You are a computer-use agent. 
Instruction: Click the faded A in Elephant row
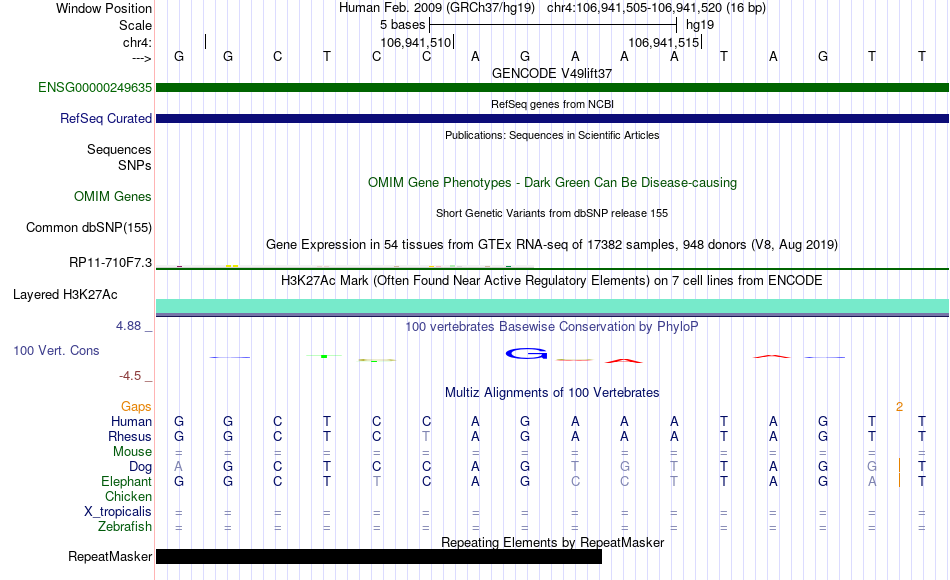click(x=872, y=482)
